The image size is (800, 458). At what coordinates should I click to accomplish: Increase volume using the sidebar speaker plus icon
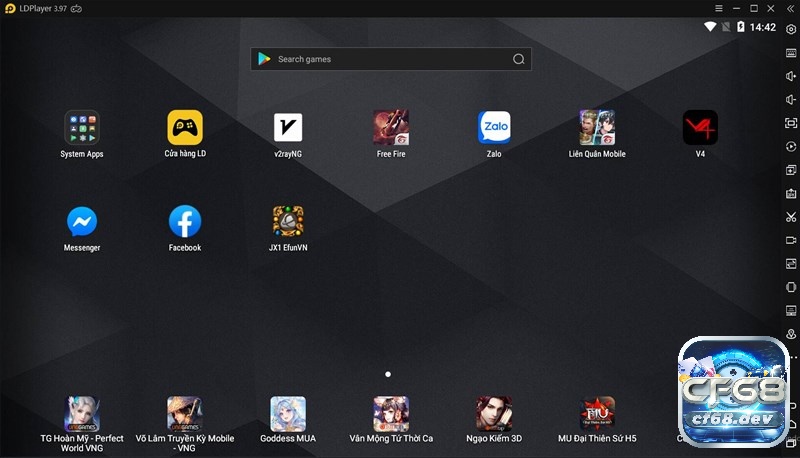791,76
